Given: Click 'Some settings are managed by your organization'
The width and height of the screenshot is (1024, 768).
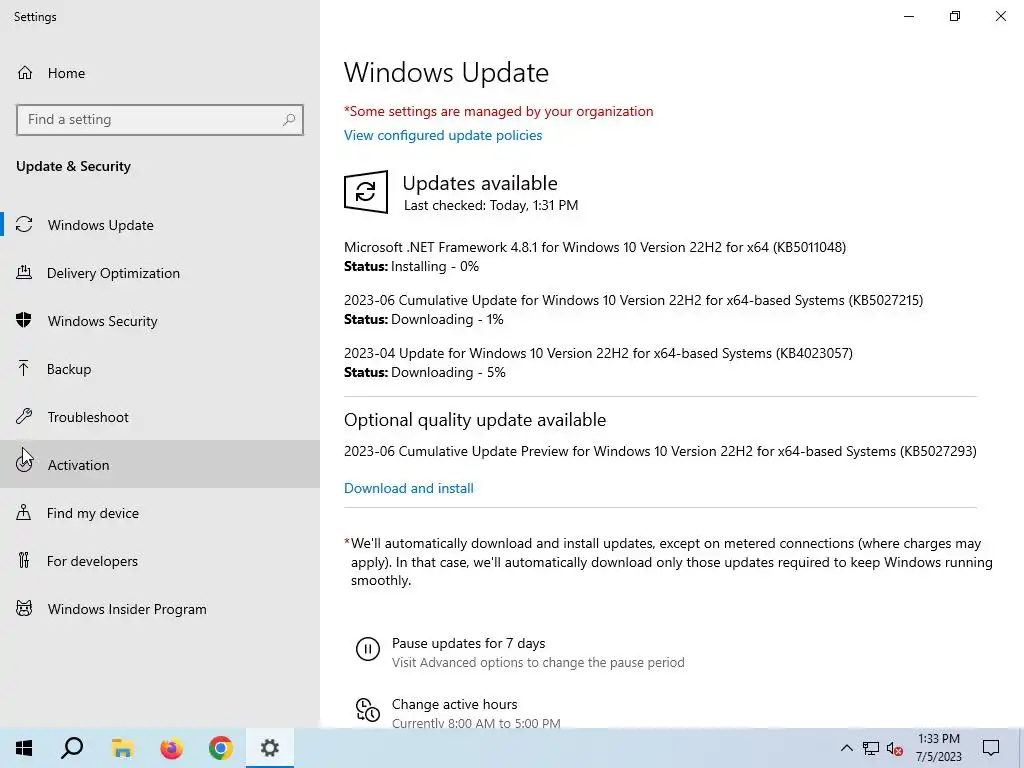Looking at the screenshot, I should point(498,111).
